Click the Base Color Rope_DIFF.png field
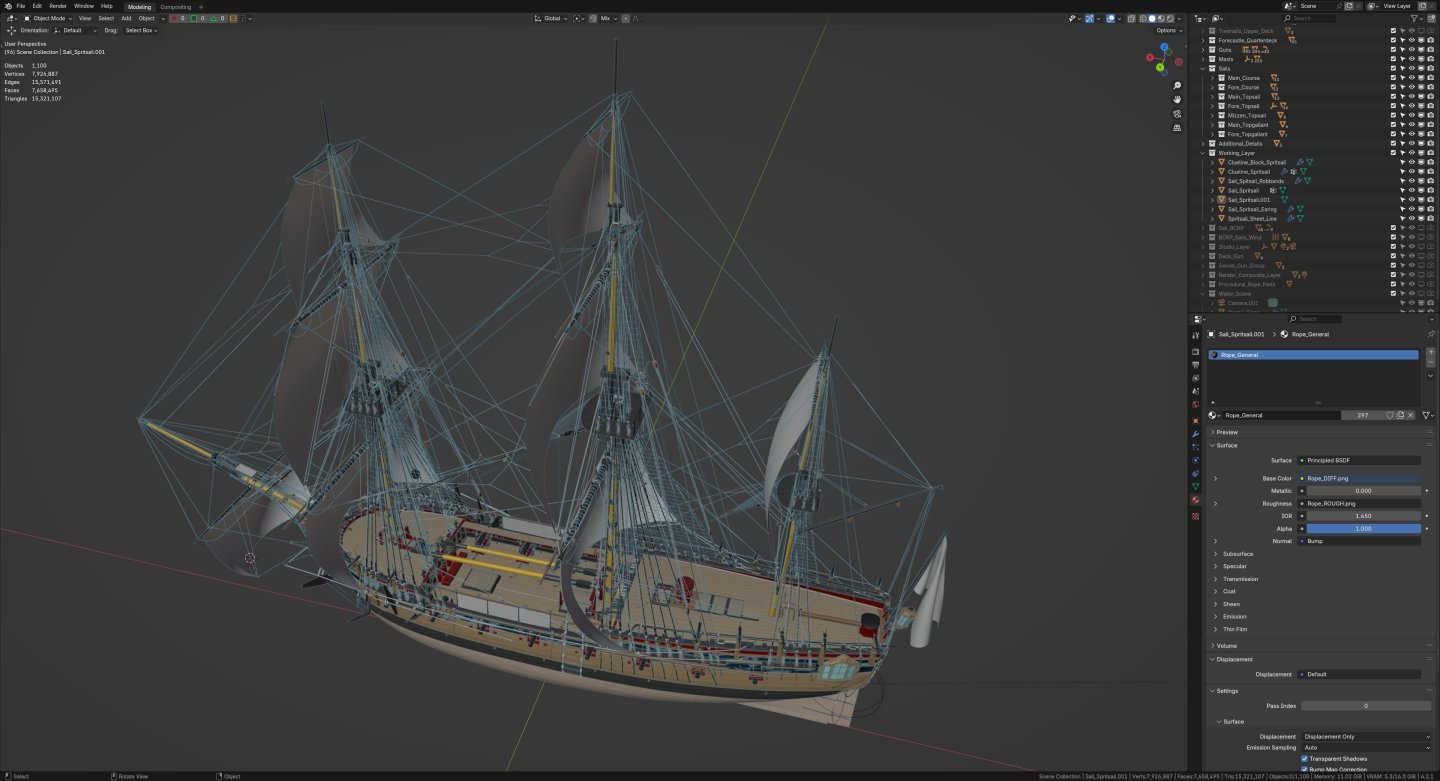This screenshot has height=781, width=1440. tap(1358, 479)
